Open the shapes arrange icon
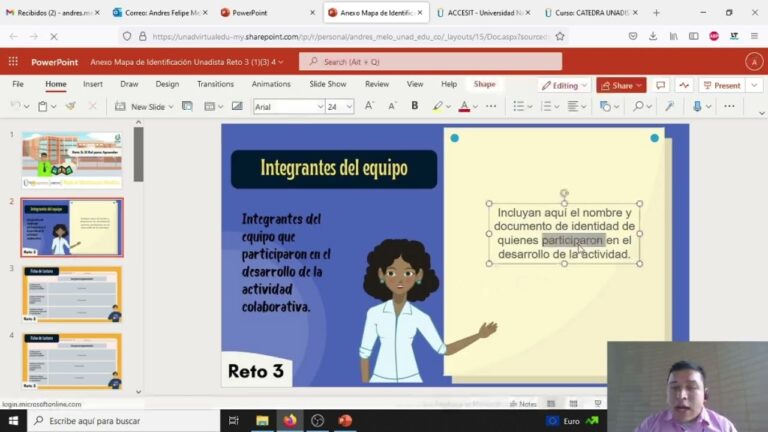 coord(605,106)
